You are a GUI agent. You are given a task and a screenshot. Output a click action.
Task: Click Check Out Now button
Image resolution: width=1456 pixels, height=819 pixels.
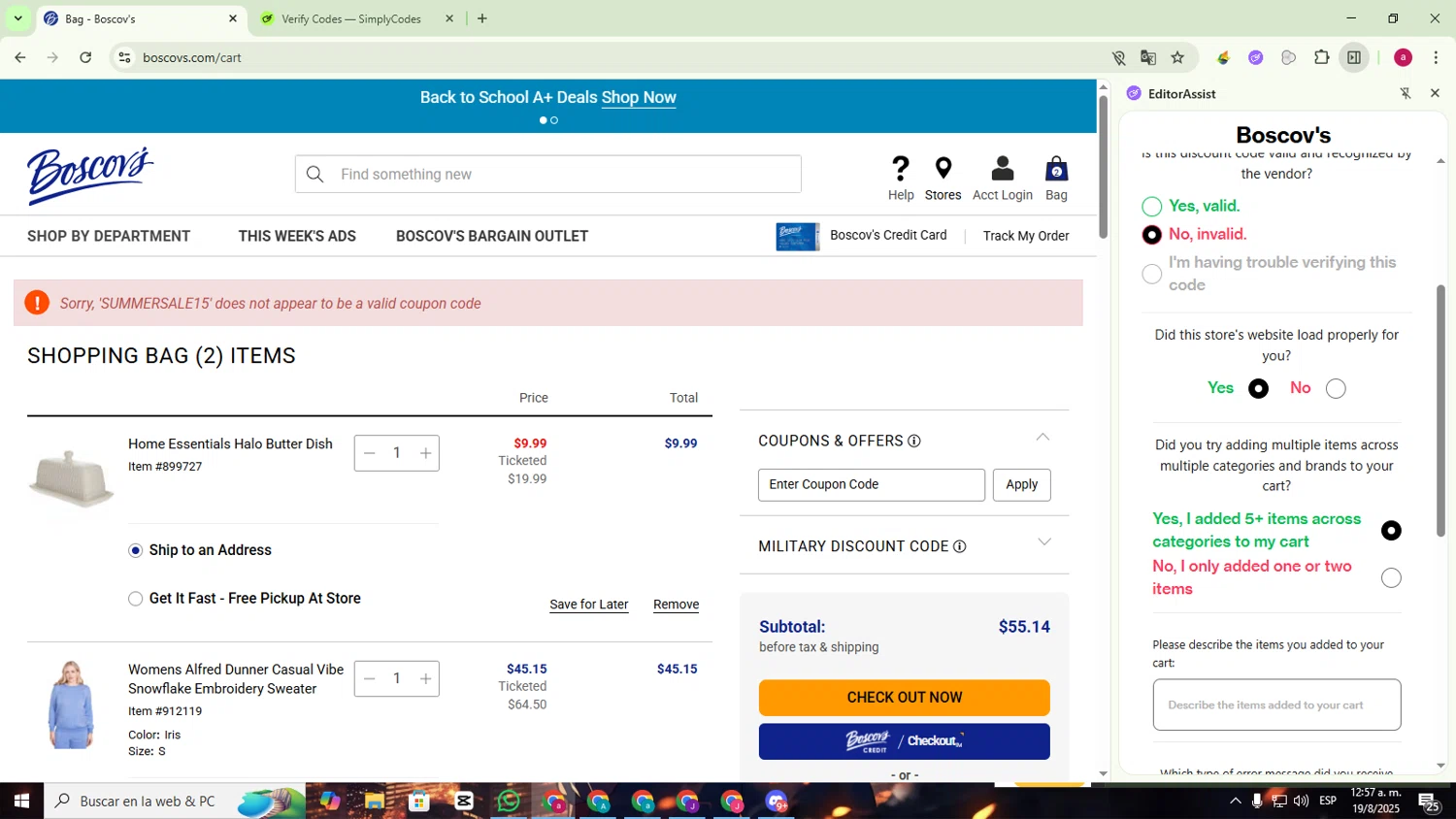pos(904,698)
